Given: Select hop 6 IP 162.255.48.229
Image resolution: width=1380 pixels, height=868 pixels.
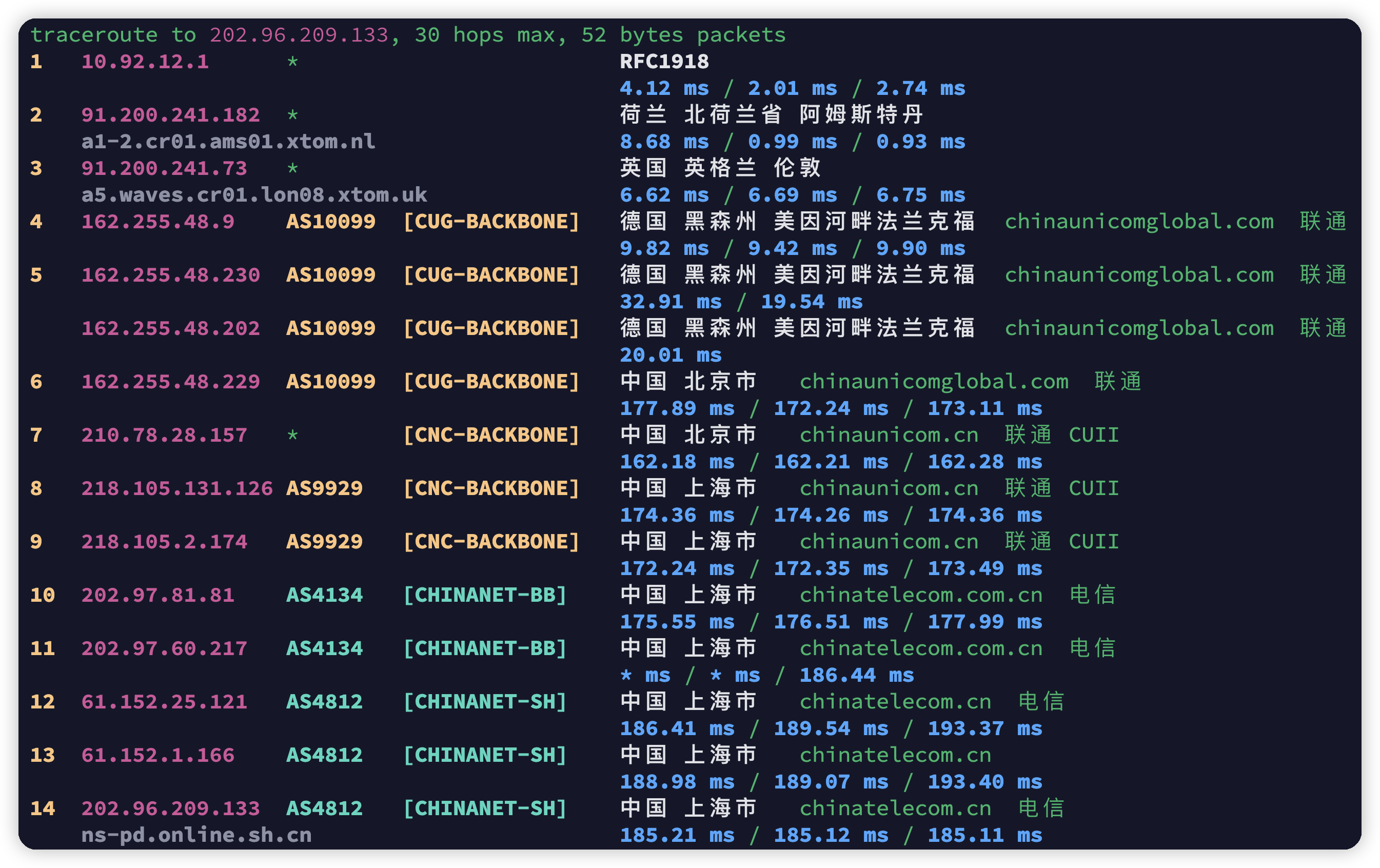Looking at the screenshot, I should (171, 382).
